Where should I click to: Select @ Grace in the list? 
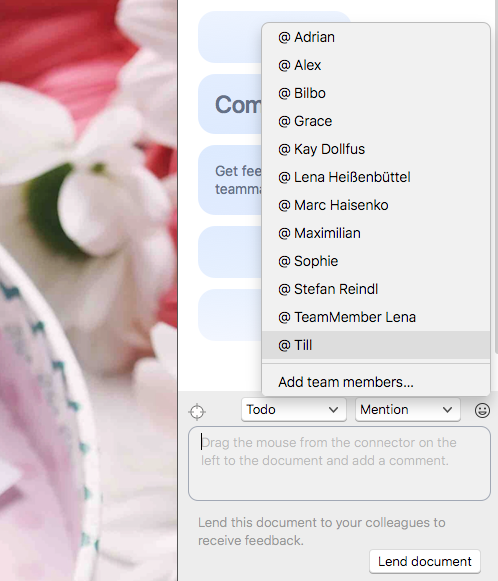(x=376, y=121)
